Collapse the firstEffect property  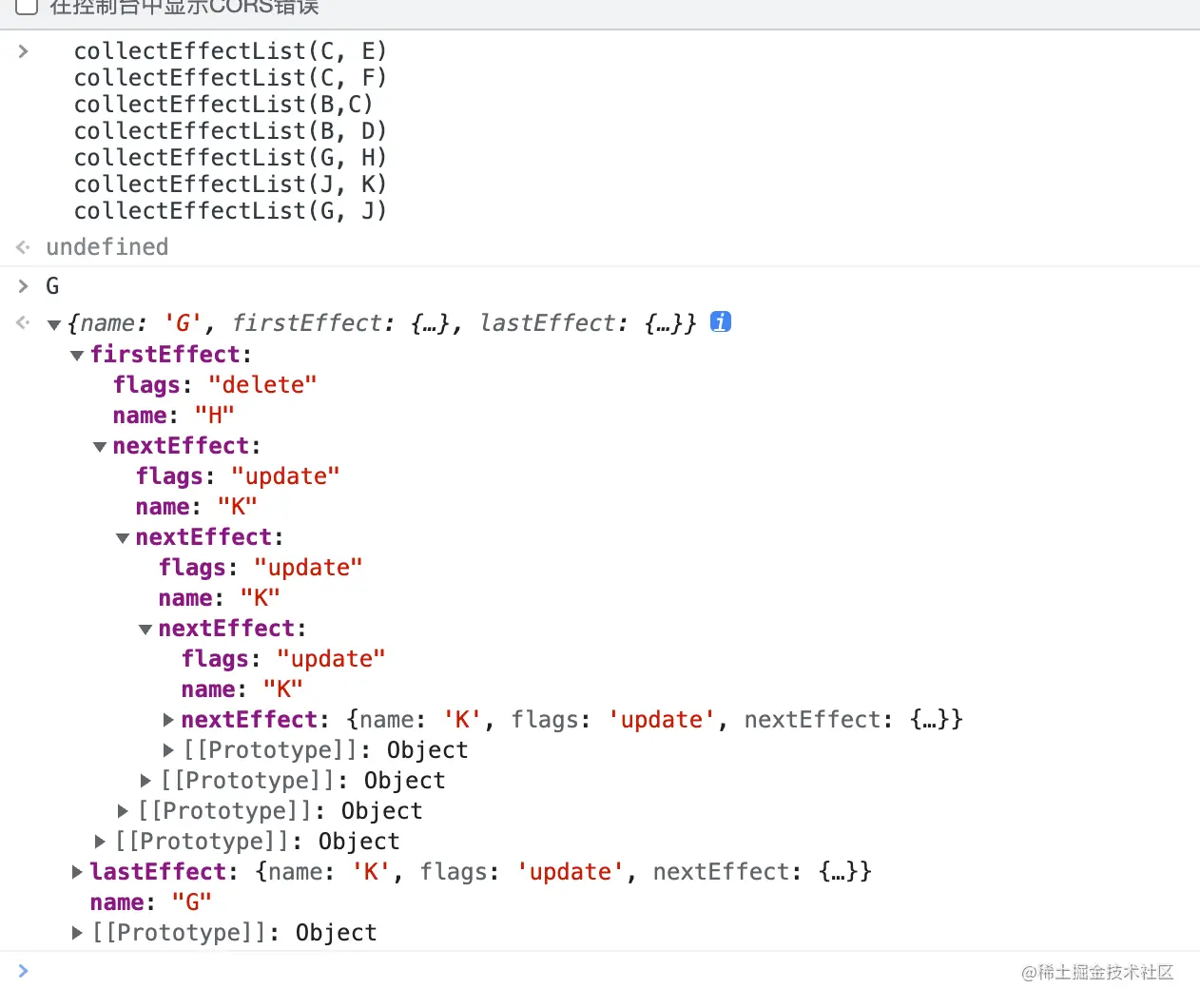click(x=77, y=355)
